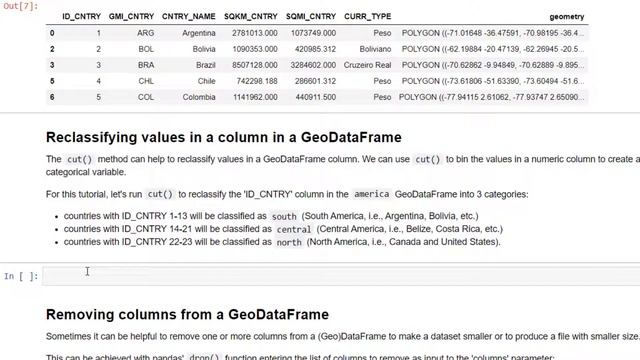Click the ID_CNTRY 22-23 bullet line
The image size is (640, 360).
(282, 242)
